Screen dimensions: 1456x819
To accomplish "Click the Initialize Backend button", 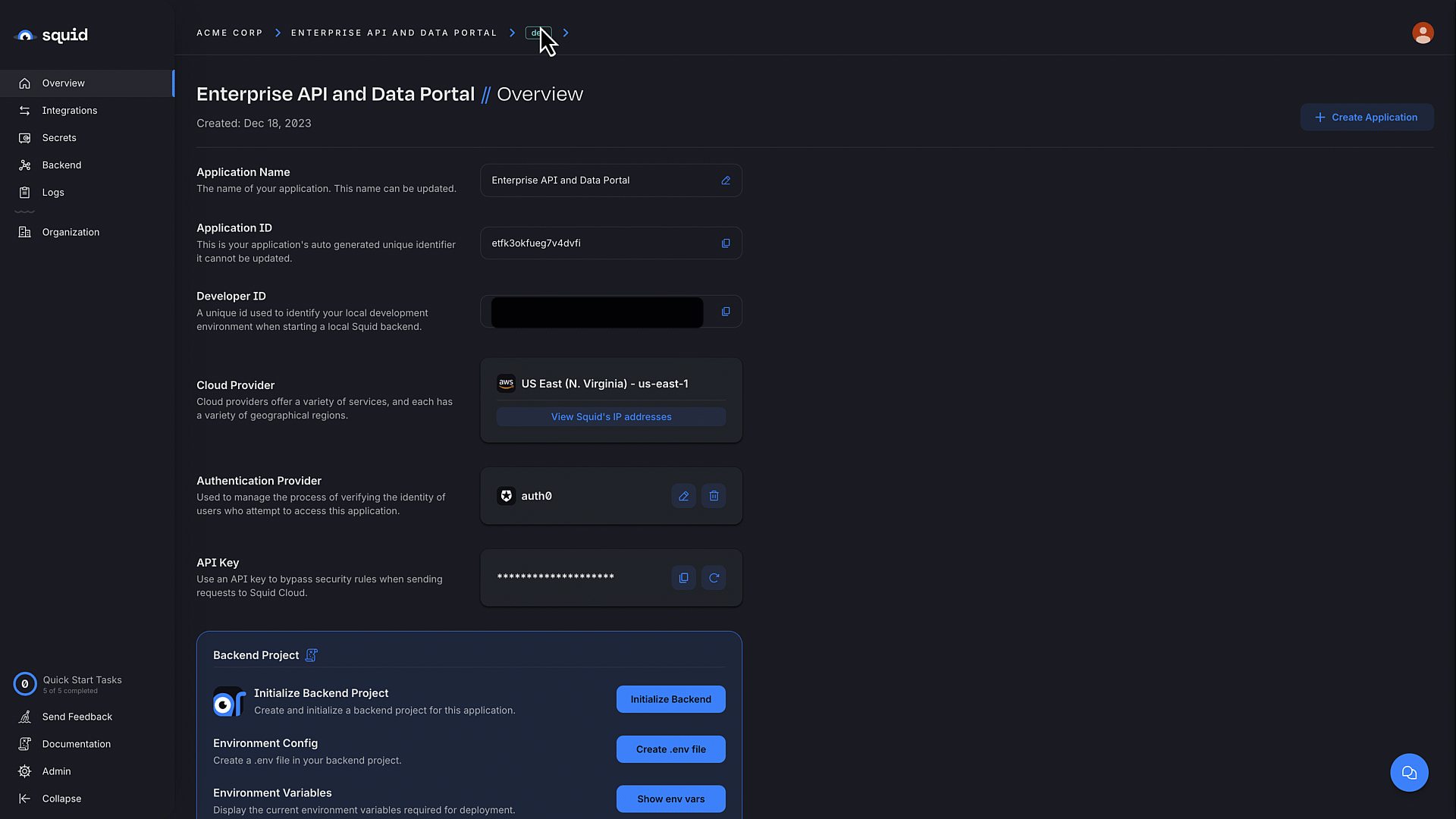I will coord(670,698).
